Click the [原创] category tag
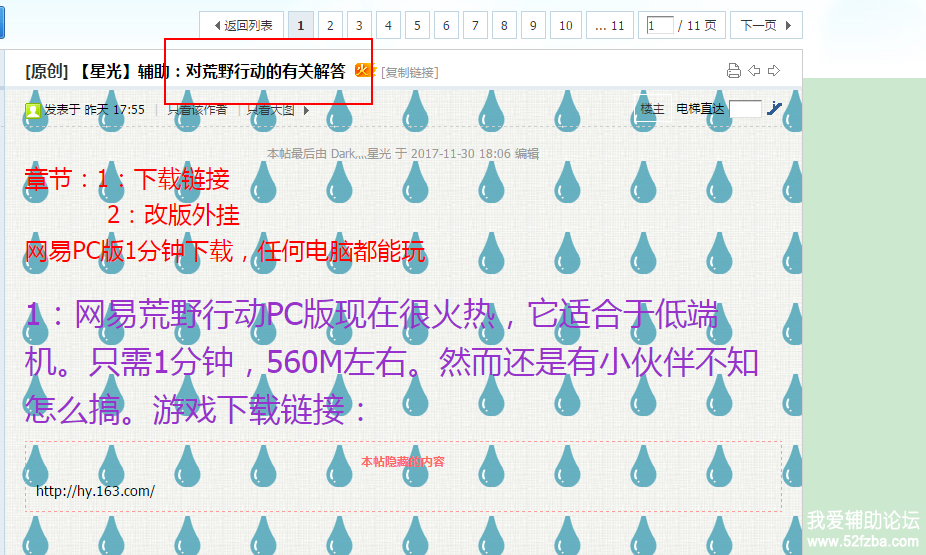 pyautogui.click(x=47, y=71)
